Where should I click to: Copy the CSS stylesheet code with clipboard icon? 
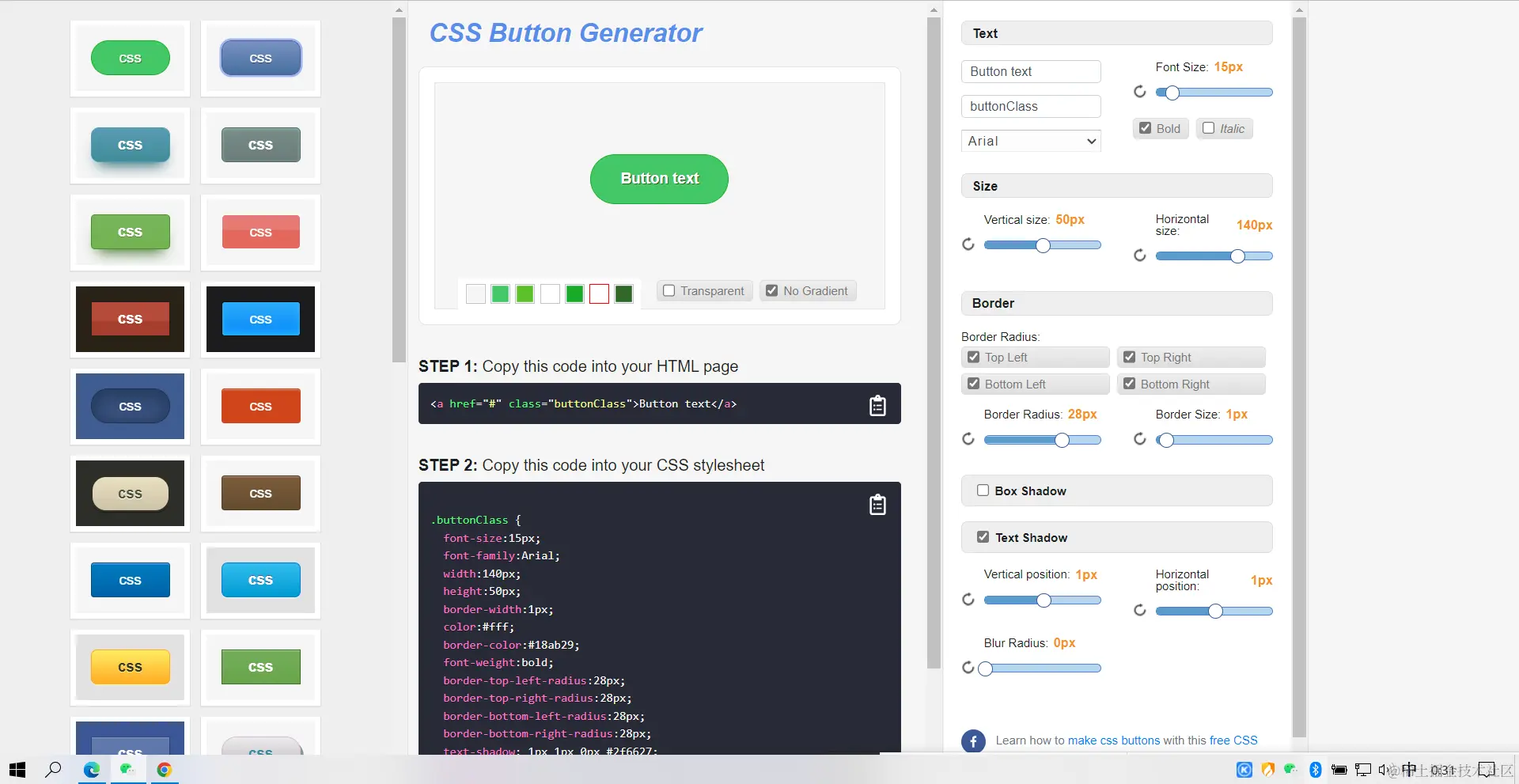click(877, 504)
